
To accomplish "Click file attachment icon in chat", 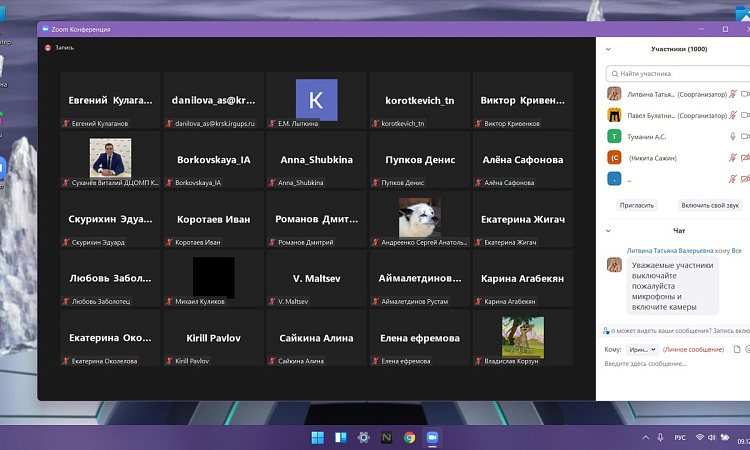I will click(x=735, y=349).
